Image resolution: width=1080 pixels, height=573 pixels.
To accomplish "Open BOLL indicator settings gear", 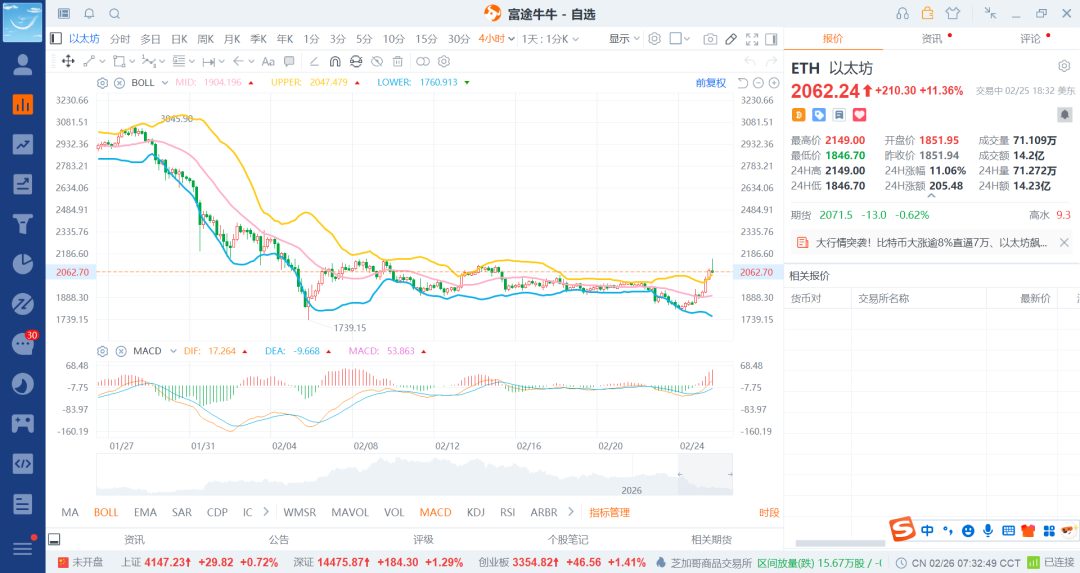I will pyautogui.click(x=103, y=82).
